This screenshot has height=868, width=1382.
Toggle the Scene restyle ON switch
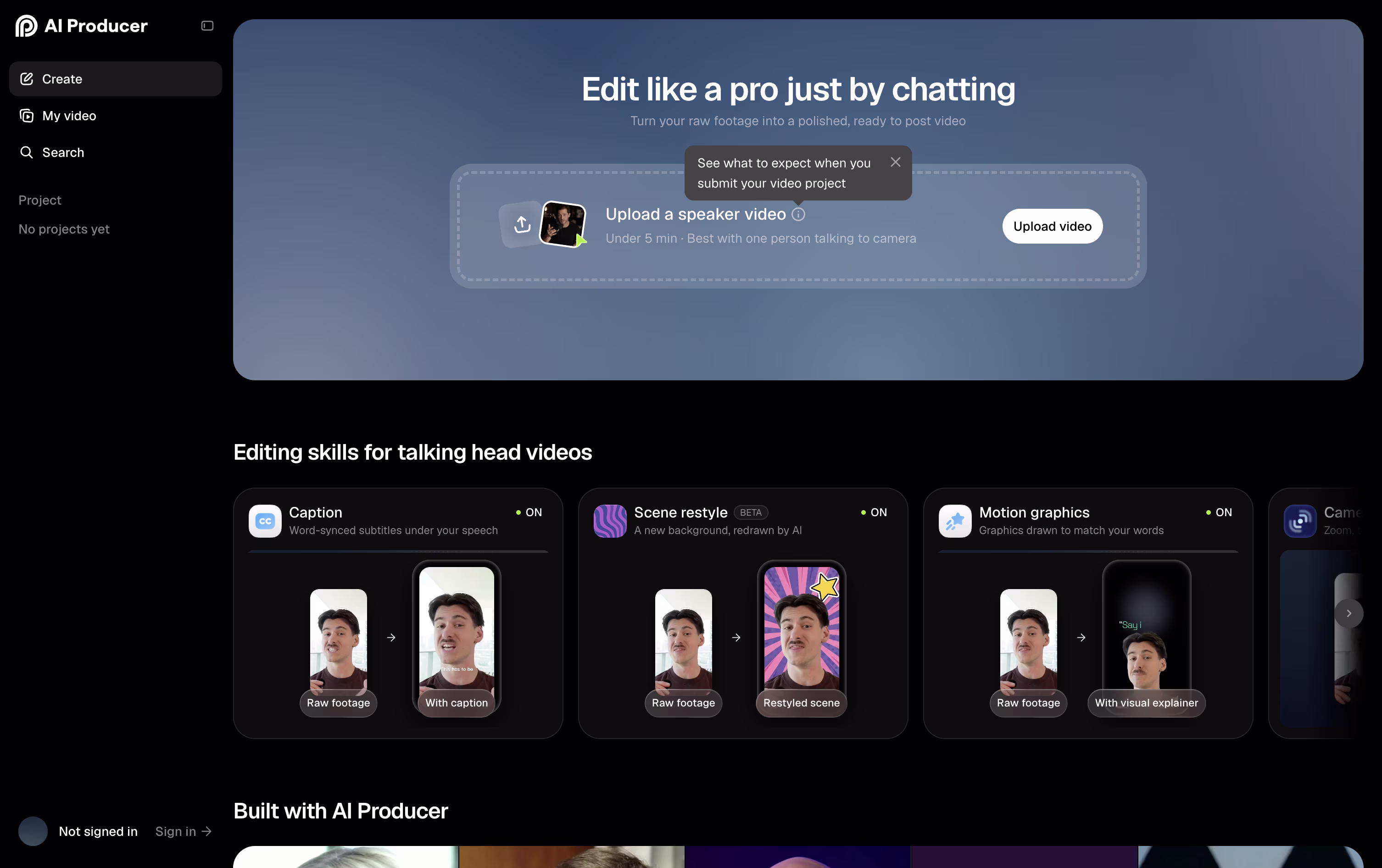click(x=874, y=512)
